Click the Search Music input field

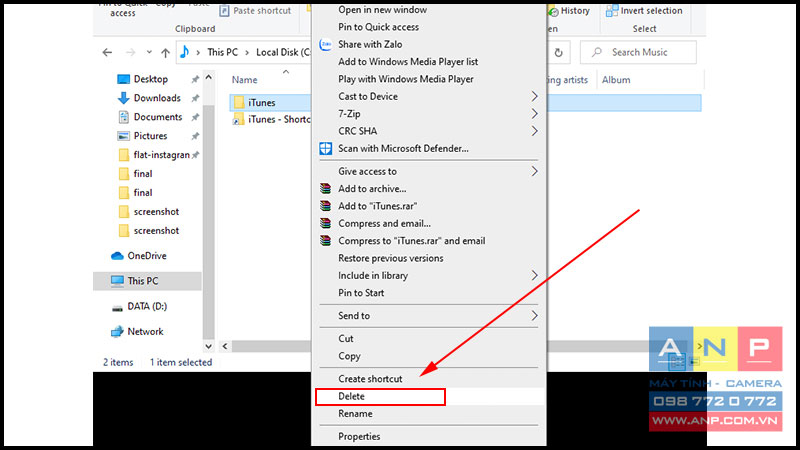[x=638, y=52]
